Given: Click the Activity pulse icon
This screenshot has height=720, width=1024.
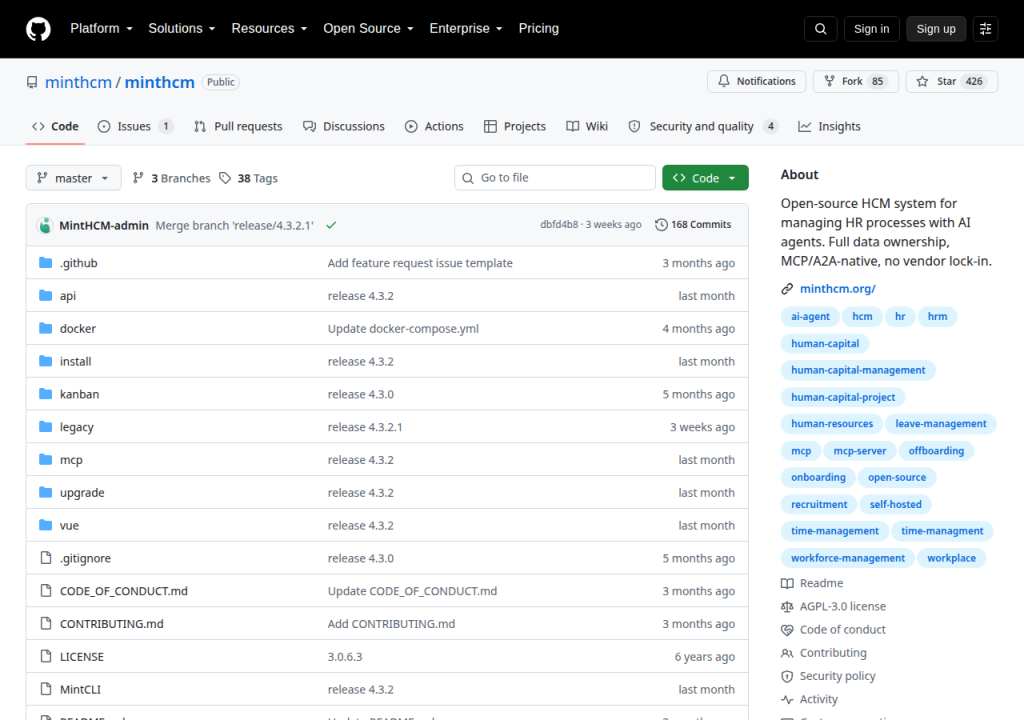Looking at the screenshot, I should tap(787, 699).
